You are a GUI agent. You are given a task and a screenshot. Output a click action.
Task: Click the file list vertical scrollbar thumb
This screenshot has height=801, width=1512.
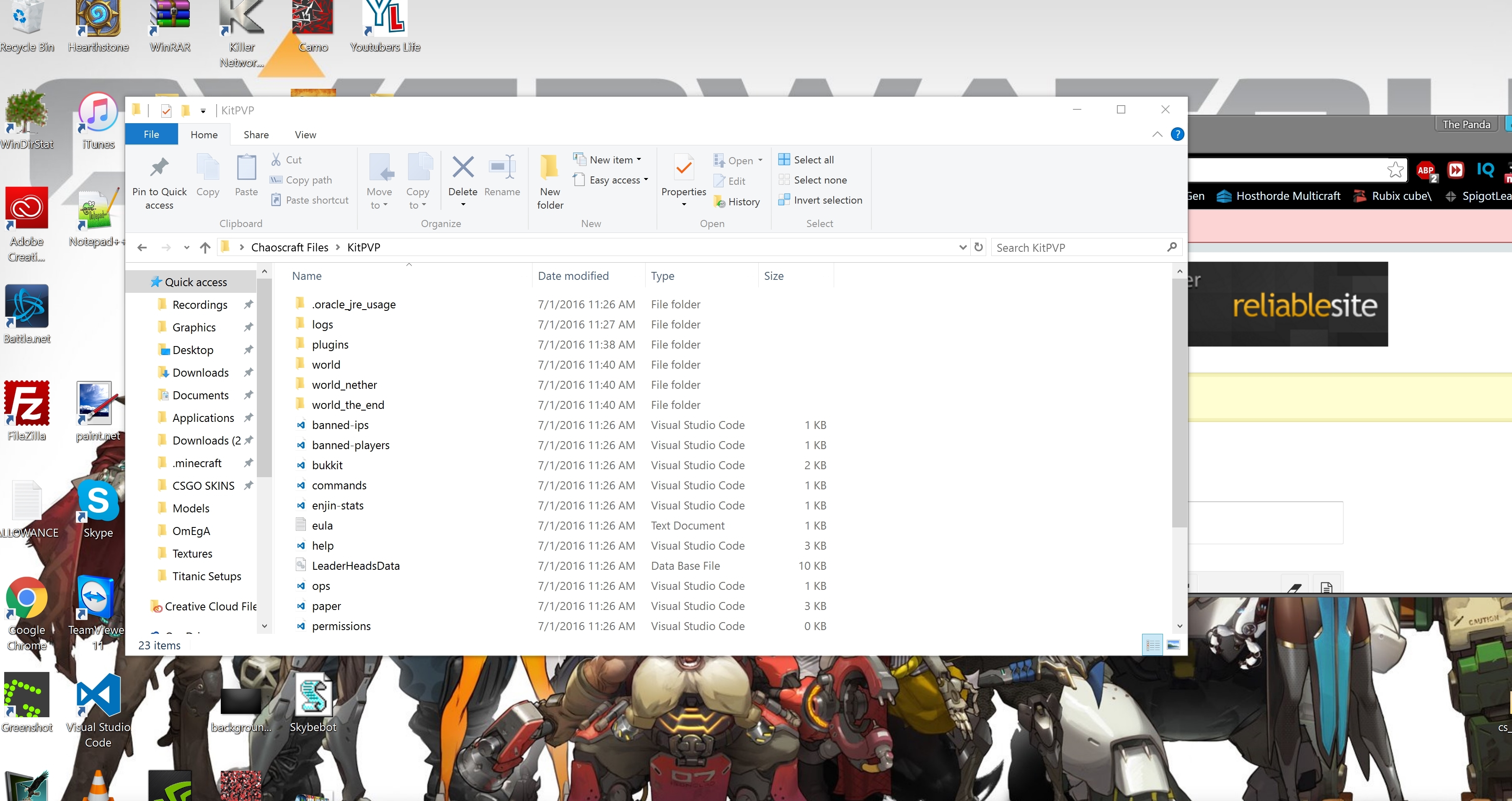[1179, 402]
